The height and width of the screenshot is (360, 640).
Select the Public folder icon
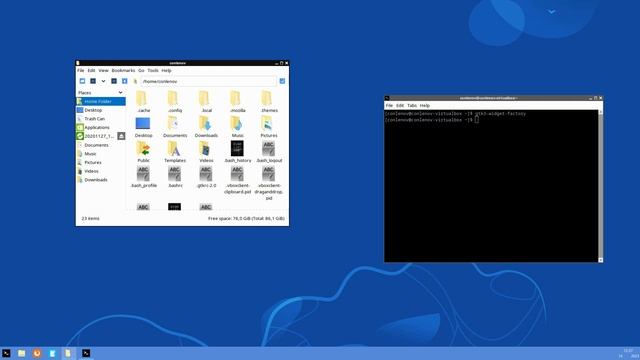click(143, 149)
